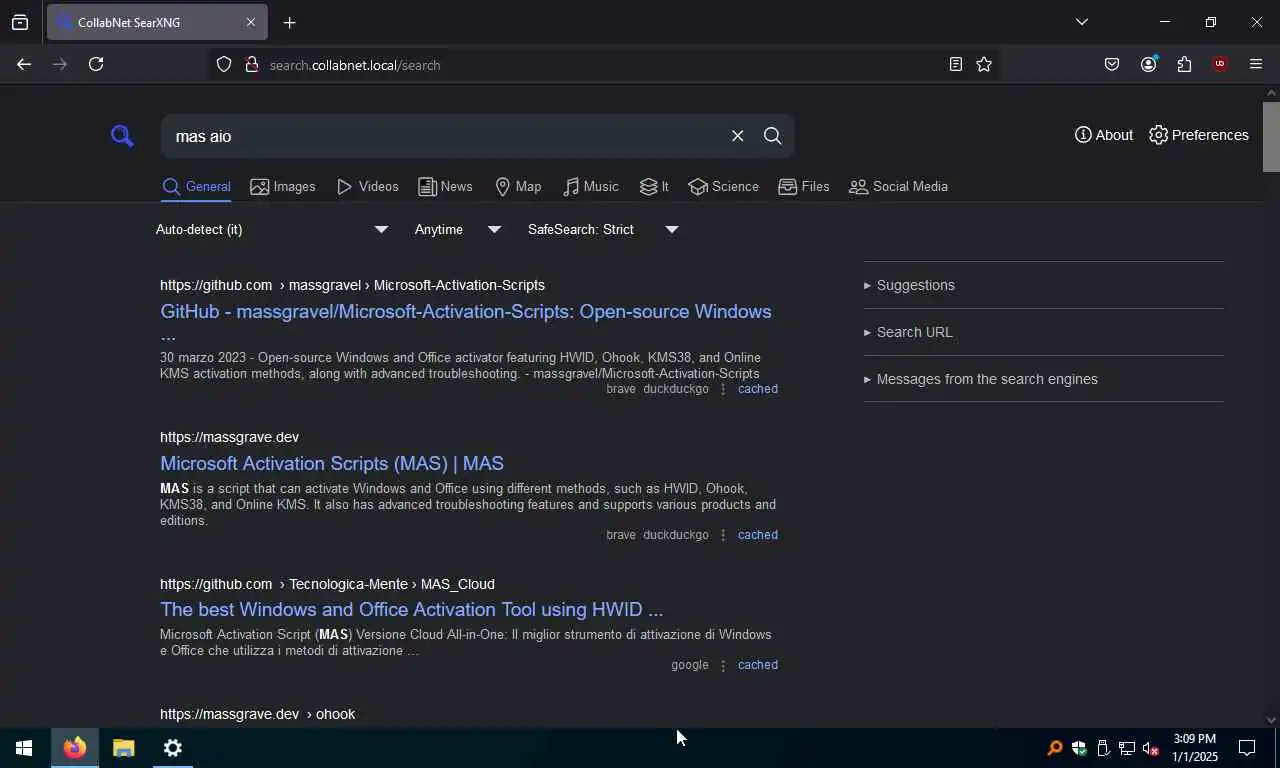The width and height of the screenshot is (1280, 768).
Task: Reload the page
Action: 96,64
